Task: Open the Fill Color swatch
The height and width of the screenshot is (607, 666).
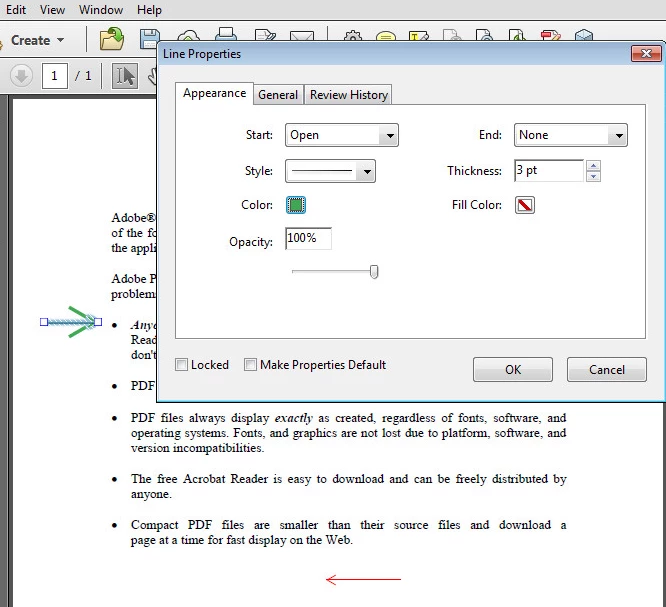Action: tap(525, 205)
